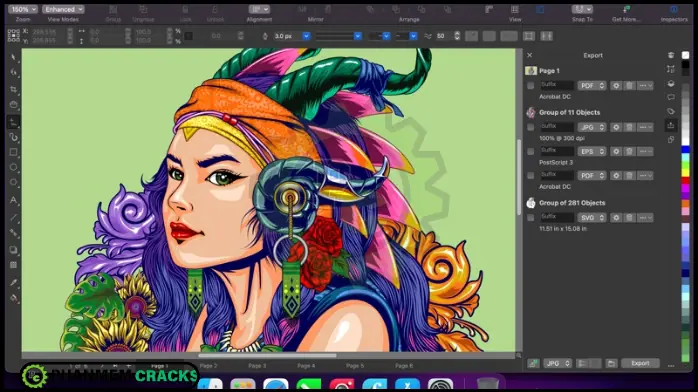Delete the SVG export entry
Image resolution: width=698 pixels, height=392 pixels.
click(x=629, y=218)
